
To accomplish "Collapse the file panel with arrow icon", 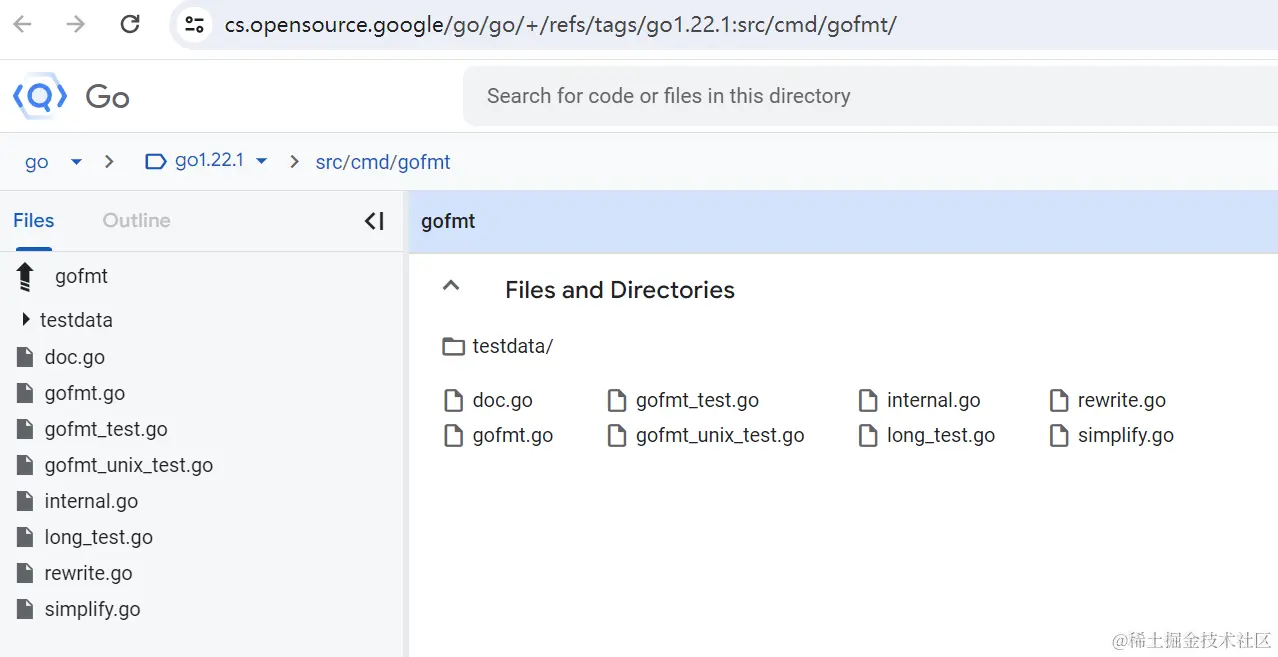I will click(x=374, y=221).
